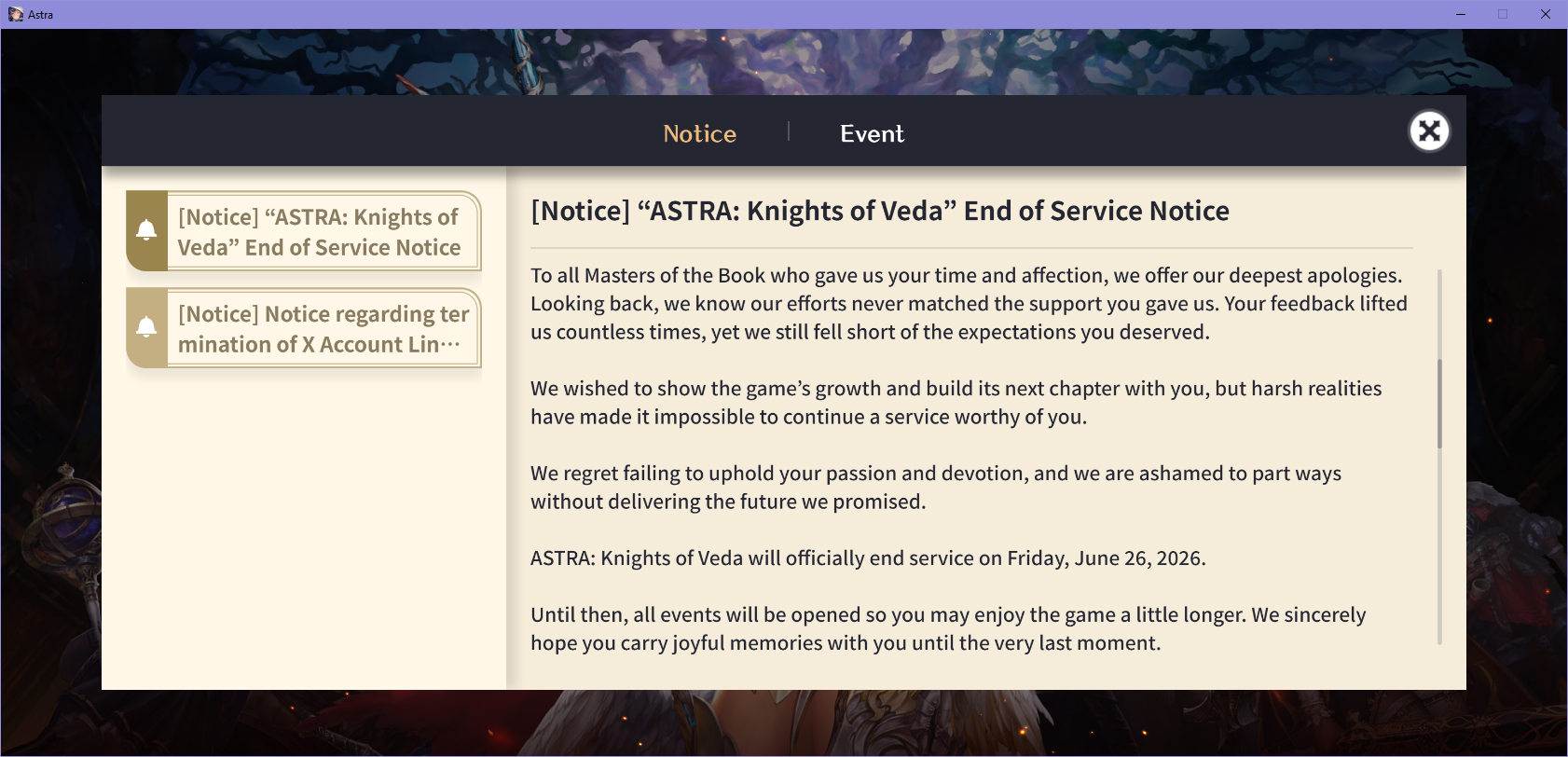Click the June 26, 2026 end-of-service sentence
Screen dimensions: 1568x757
[868, 558]
